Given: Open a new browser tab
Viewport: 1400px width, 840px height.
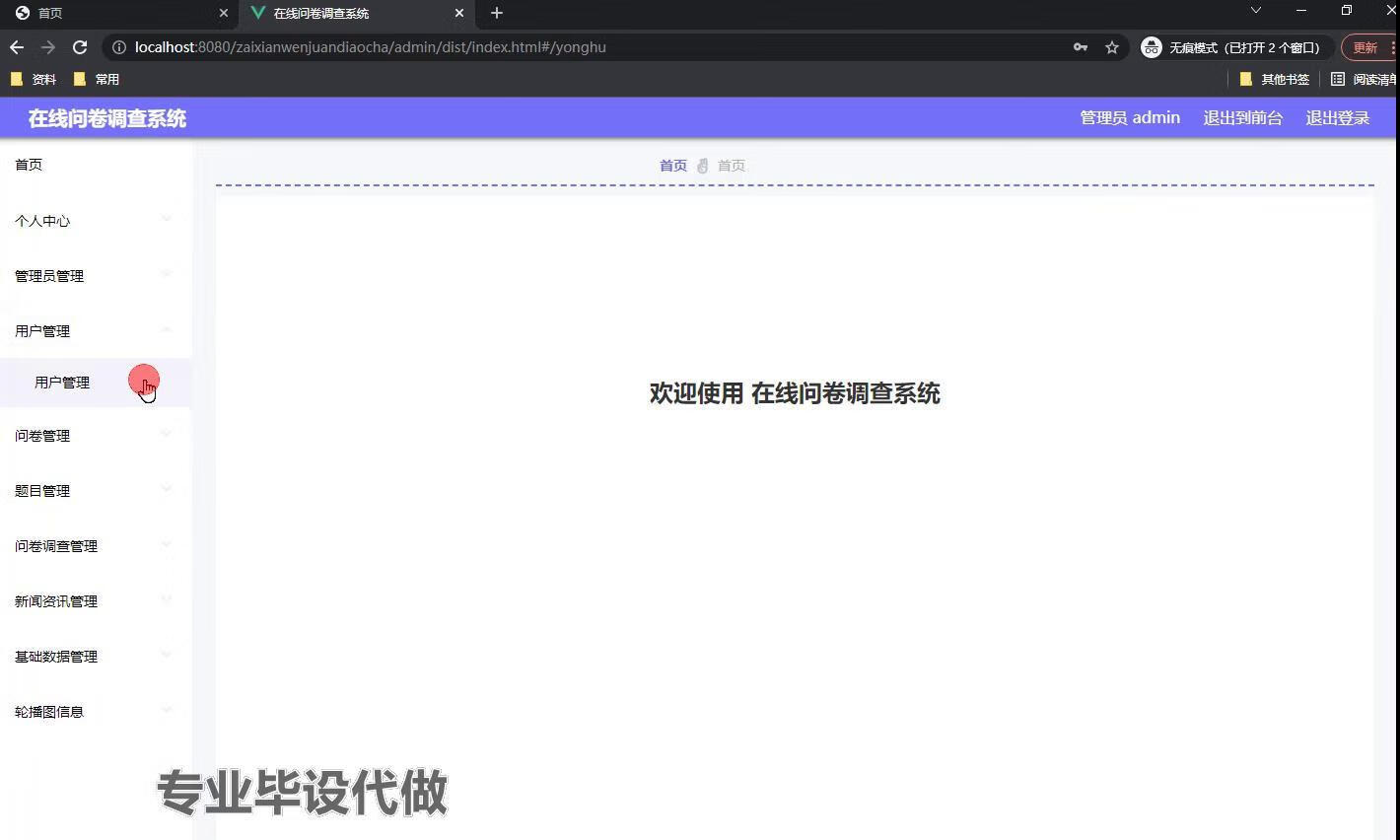Looking at the screenshot, I should click(497, 13).
